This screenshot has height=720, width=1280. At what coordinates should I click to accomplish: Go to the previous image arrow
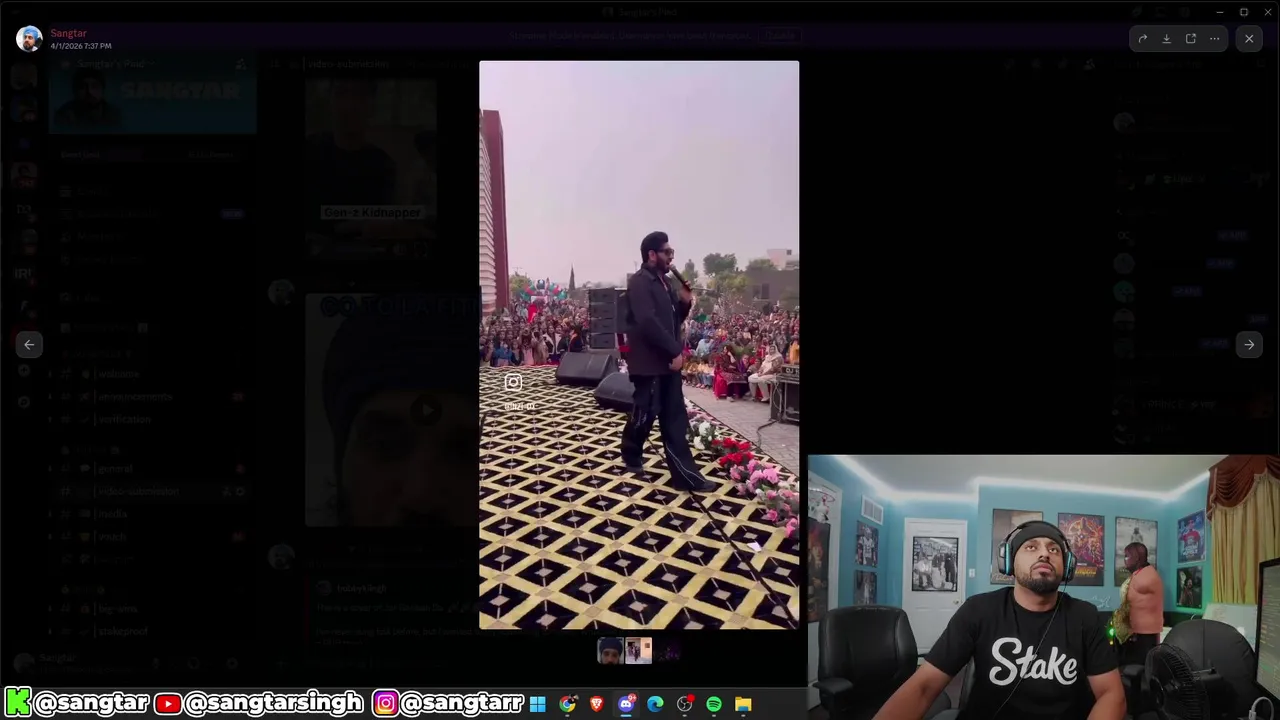click(29, 344)
